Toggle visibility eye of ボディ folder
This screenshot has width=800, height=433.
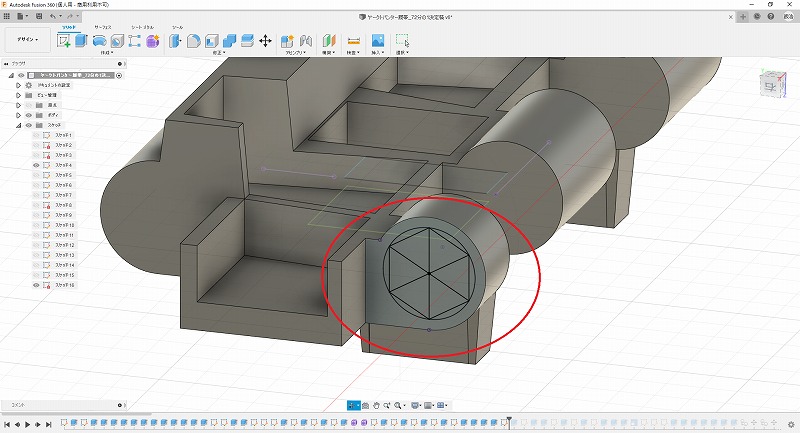coord(28,115)
